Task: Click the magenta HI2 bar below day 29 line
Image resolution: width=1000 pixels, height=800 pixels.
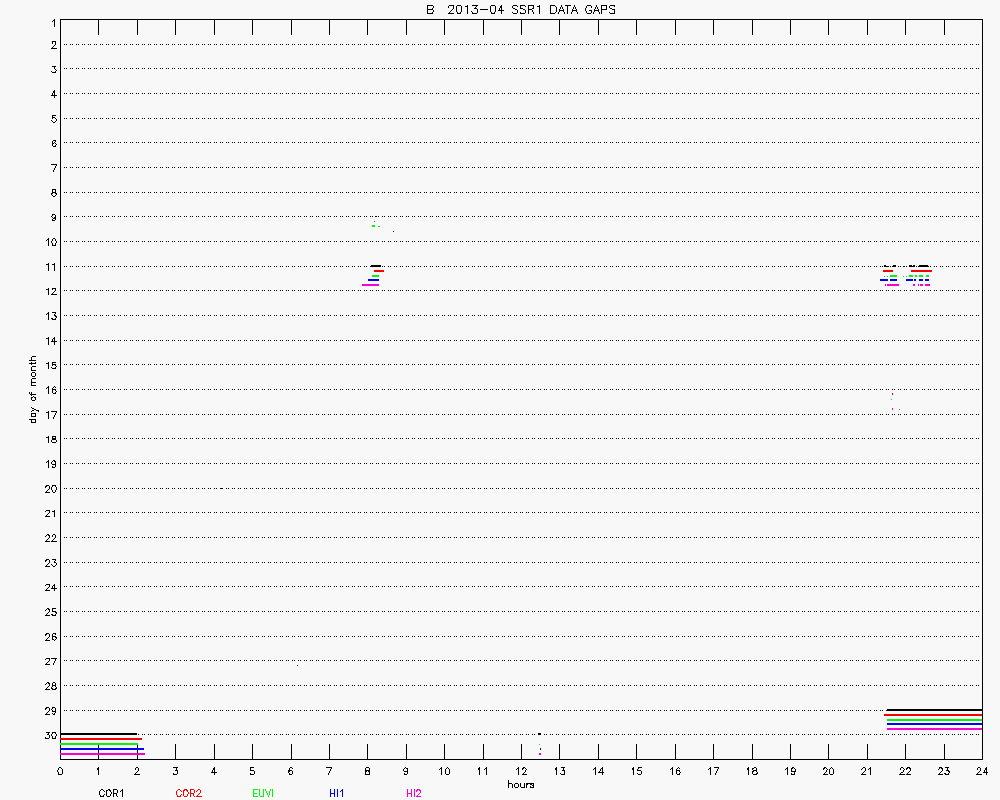Action: point(933,729)
